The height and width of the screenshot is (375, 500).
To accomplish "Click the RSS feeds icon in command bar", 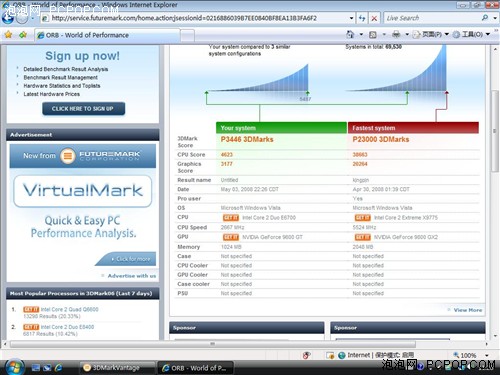I will click(373, 35).
